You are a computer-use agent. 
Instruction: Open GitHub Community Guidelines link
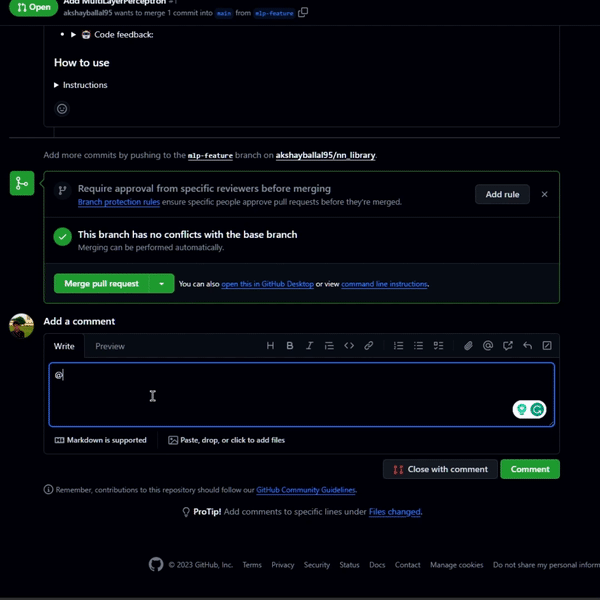306,490
